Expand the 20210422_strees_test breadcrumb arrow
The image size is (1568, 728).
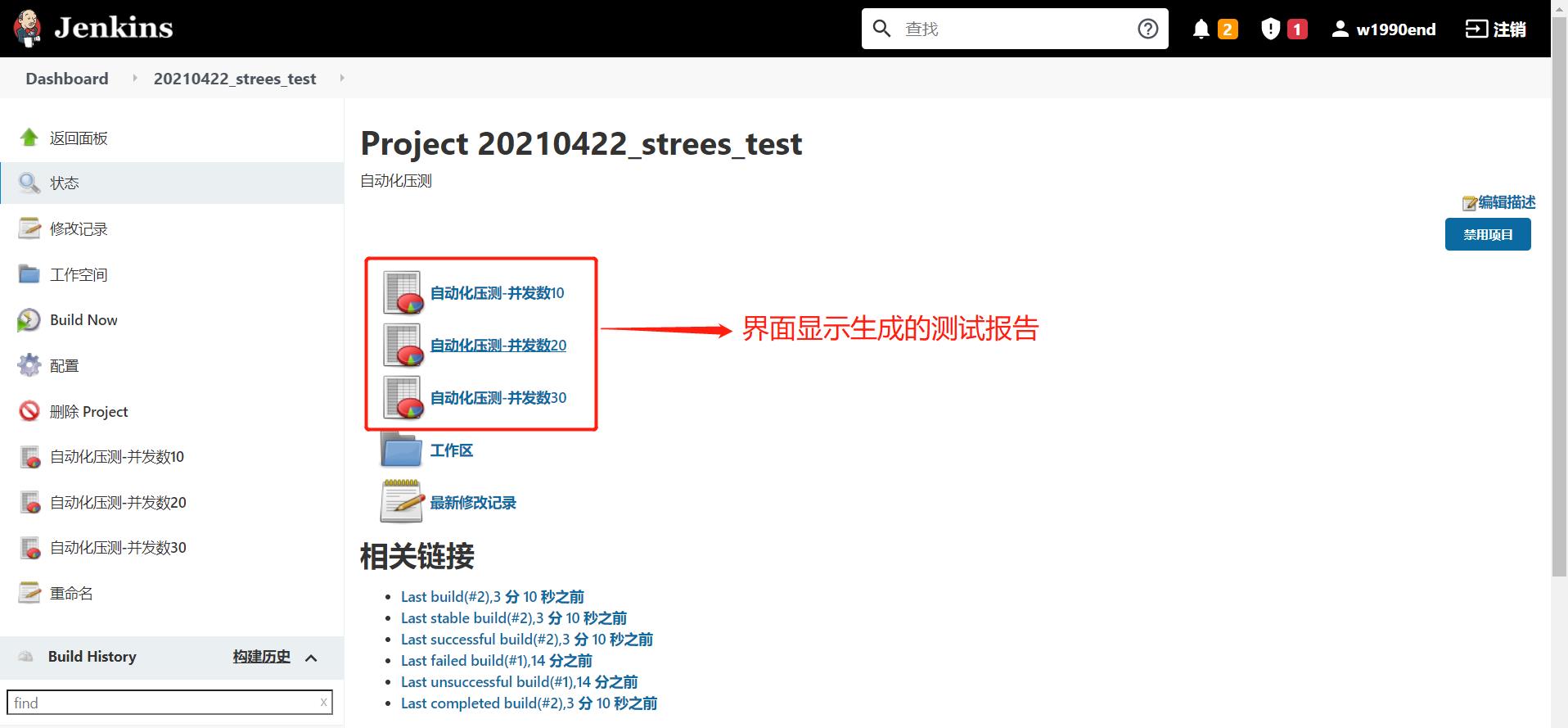tap(341, 78)
